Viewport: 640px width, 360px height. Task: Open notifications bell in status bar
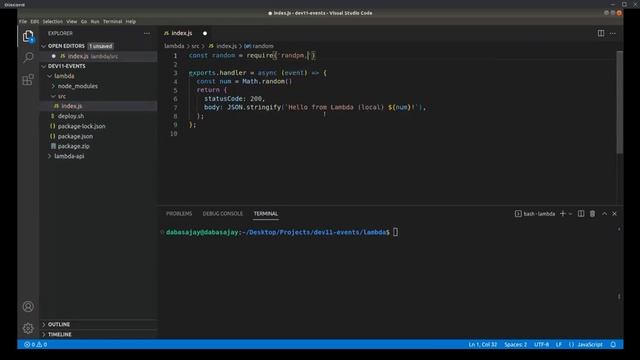coord(613,344)
